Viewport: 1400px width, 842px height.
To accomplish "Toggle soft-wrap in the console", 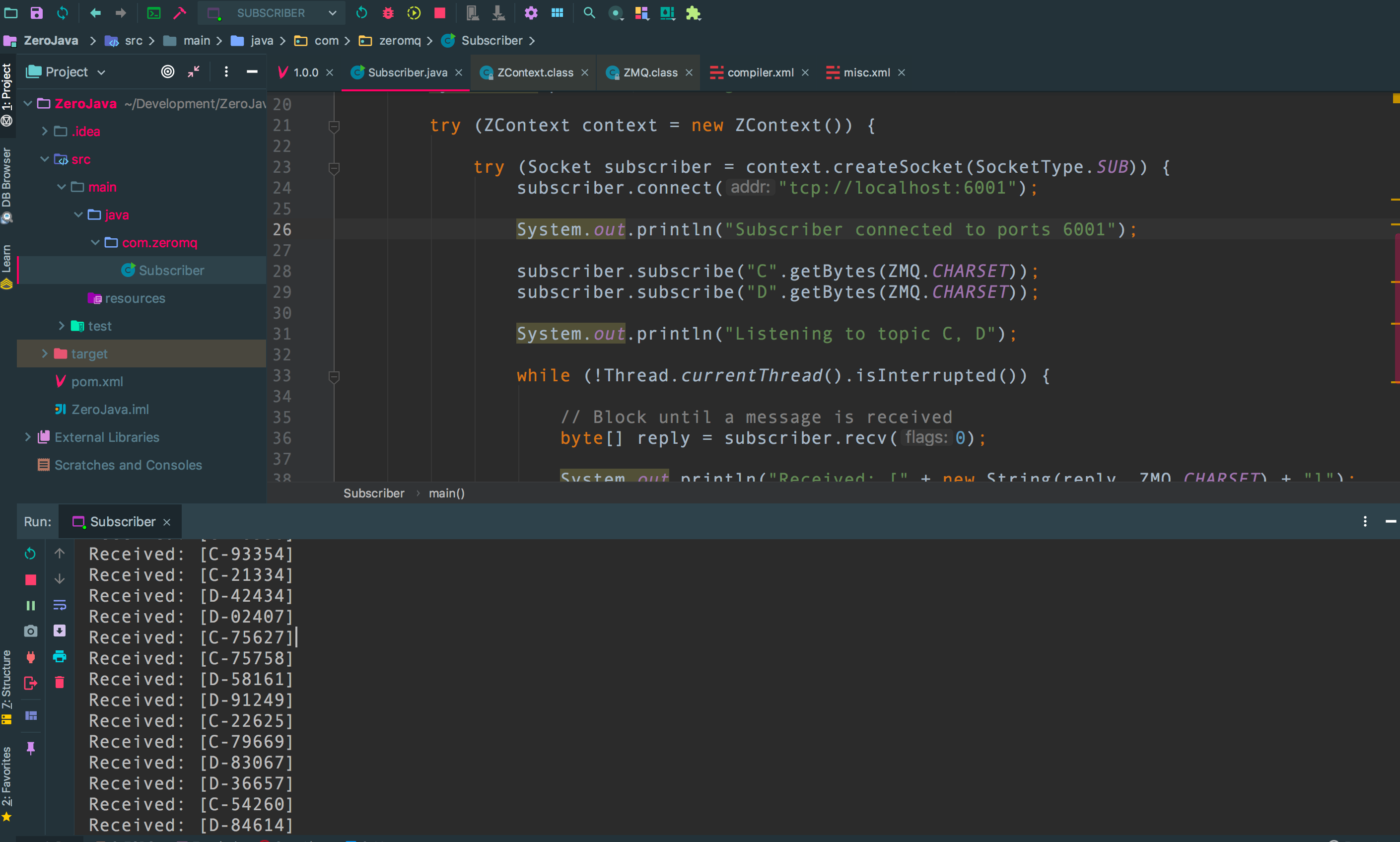I will (x=60, y=605).
